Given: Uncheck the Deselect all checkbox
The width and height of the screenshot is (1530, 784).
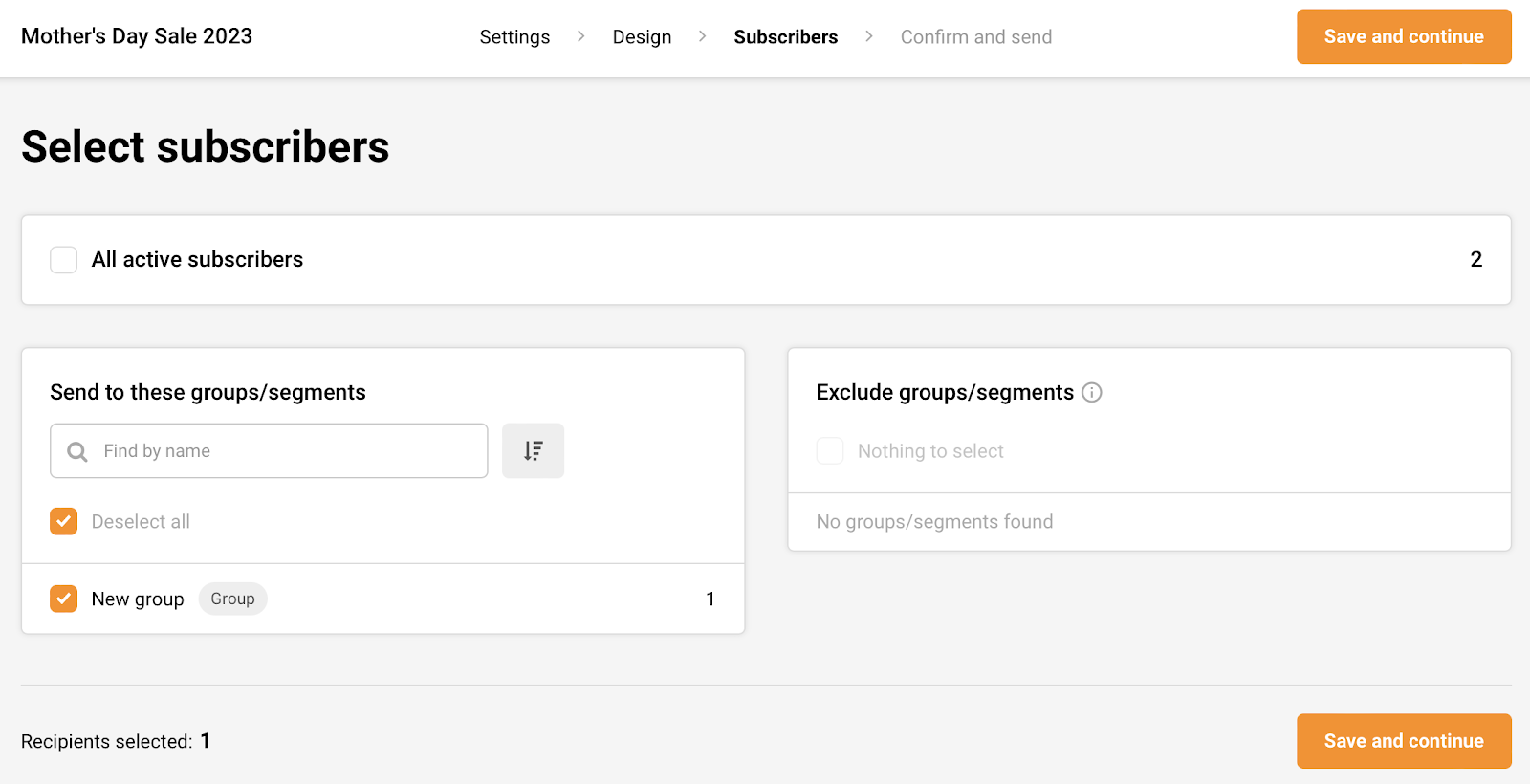Looking at the screenshot, I should 64,521.
